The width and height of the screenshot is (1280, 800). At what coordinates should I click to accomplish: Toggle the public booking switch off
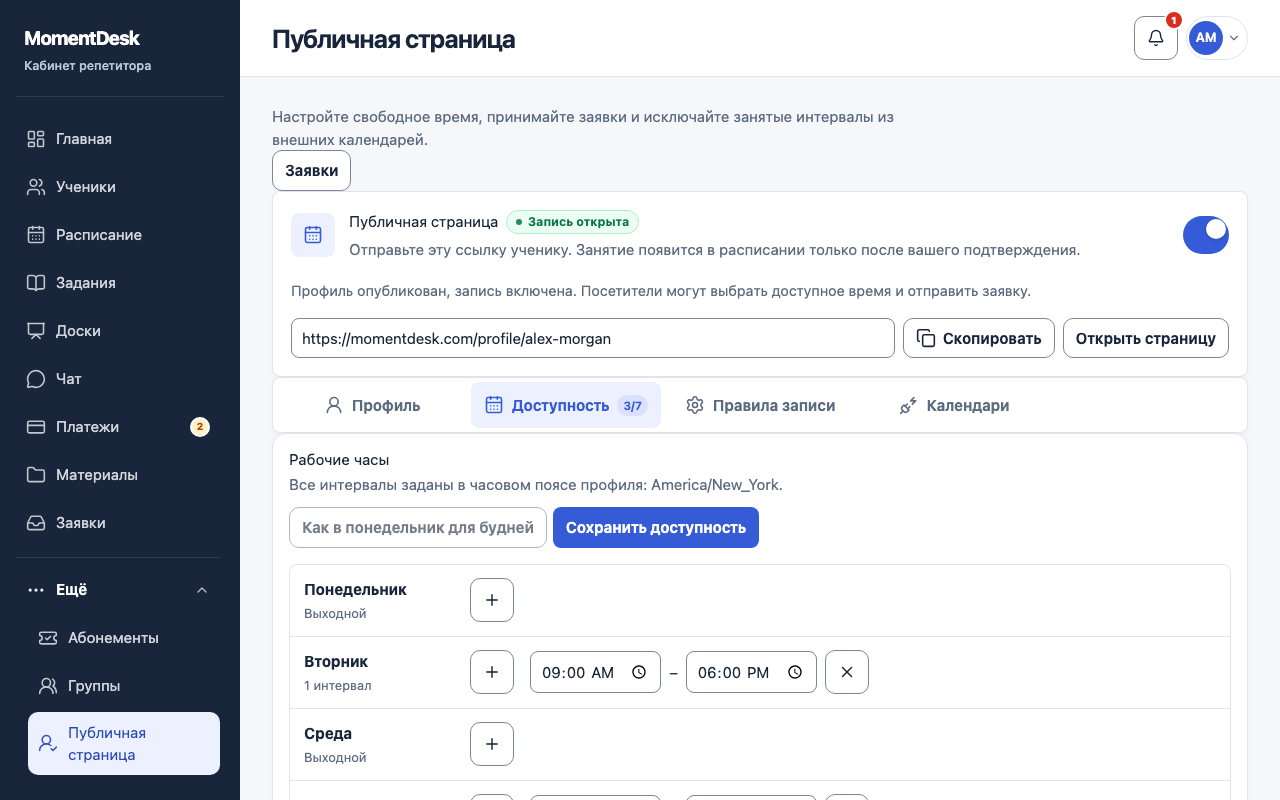(x=1205, y=235)
